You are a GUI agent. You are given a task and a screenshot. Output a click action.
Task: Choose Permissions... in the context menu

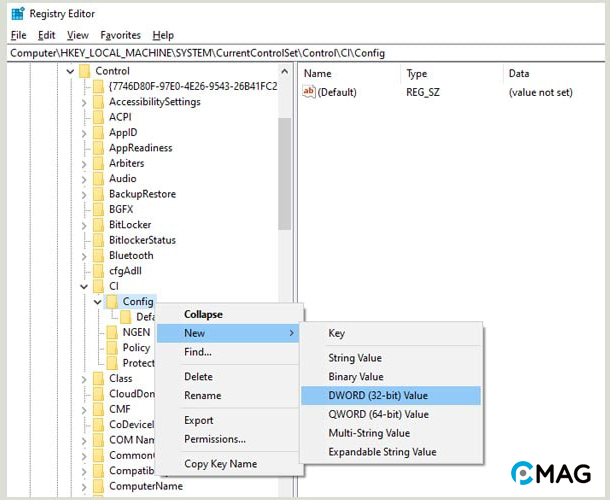214,439
